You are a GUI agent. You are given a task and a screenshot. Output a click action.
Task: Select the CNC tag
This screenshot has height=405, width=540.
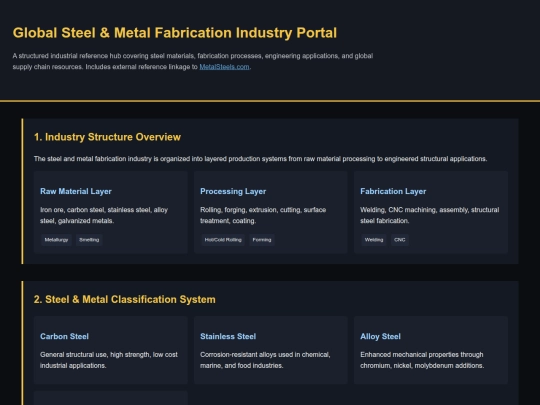click(399, 240)
